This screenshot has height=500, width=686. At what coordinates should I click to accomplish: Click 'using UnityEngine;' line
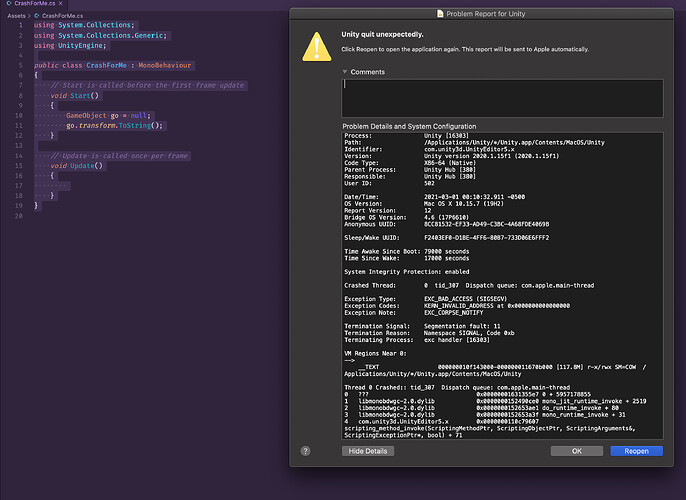70,45
